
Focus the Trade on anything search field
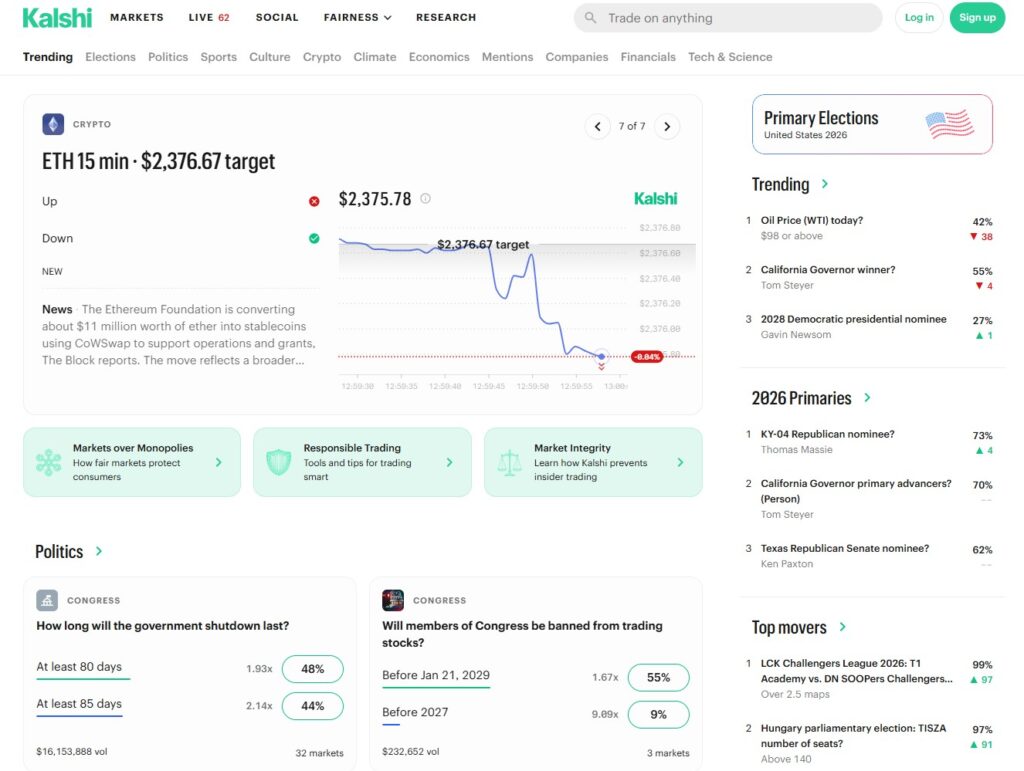coord(728,18)
